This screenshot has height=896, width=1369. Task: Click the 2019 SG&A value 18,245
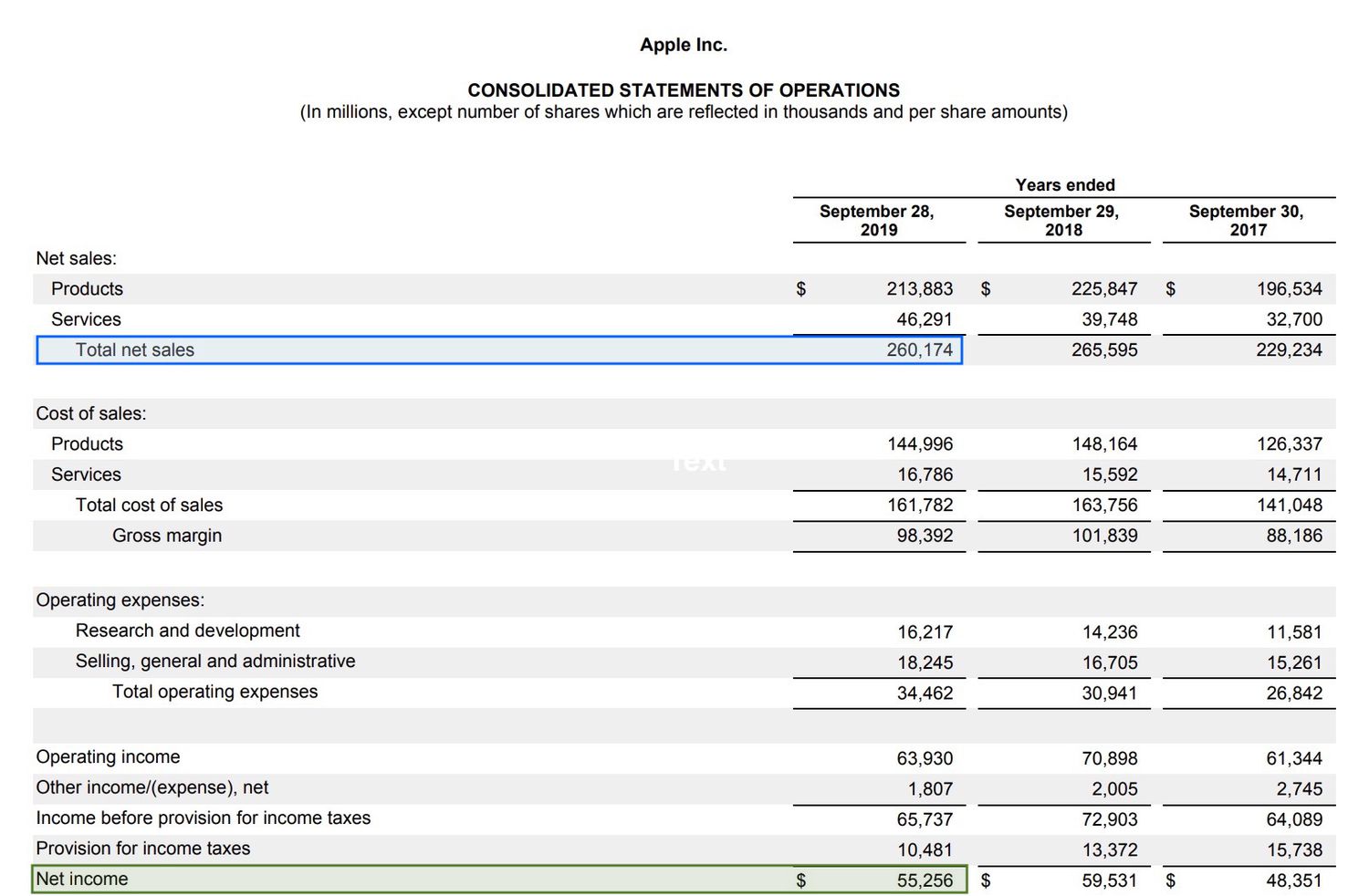(x=925, y=663)
